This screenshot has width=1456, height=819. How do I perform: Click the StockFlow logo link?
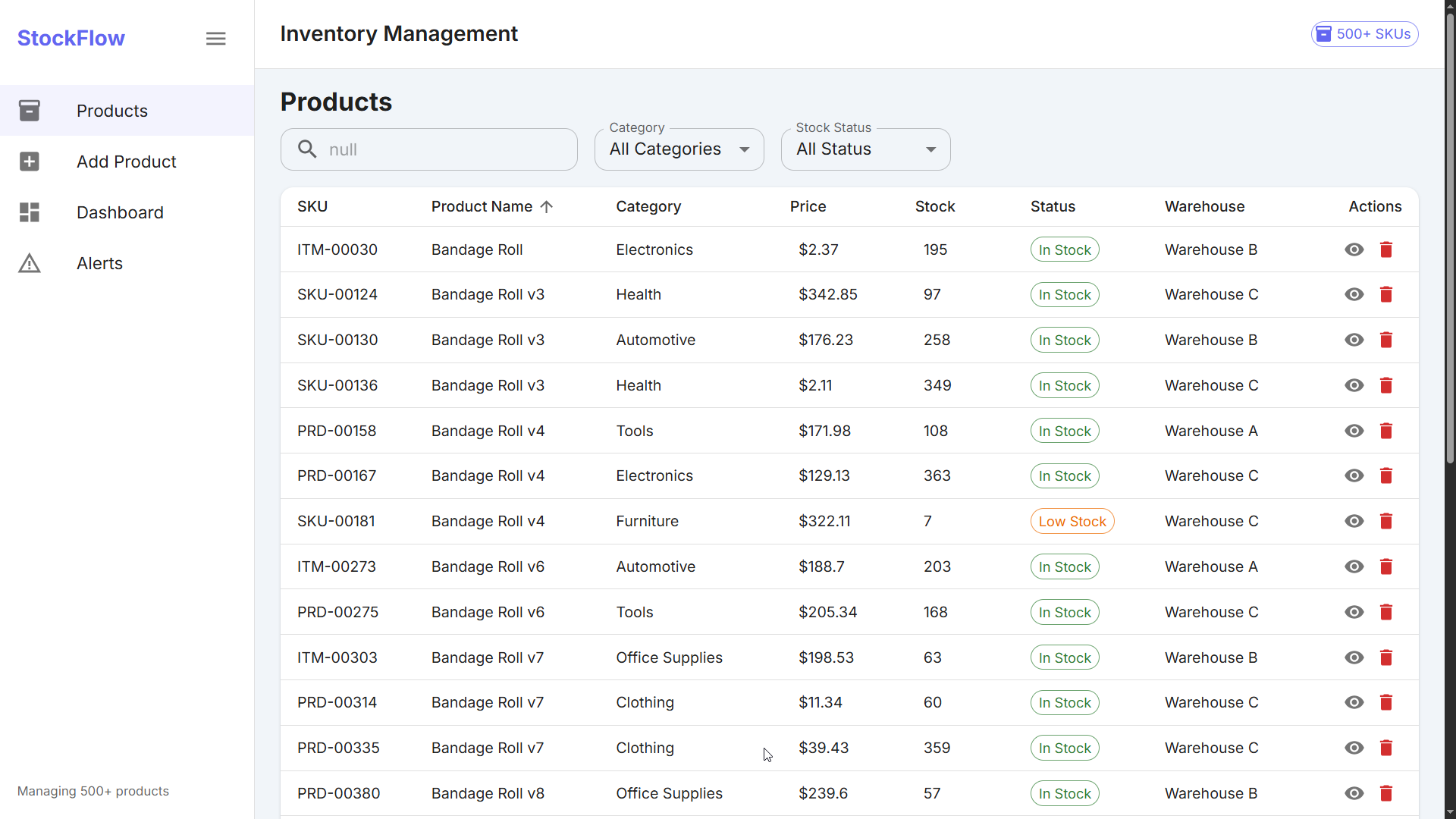point(71,38)
